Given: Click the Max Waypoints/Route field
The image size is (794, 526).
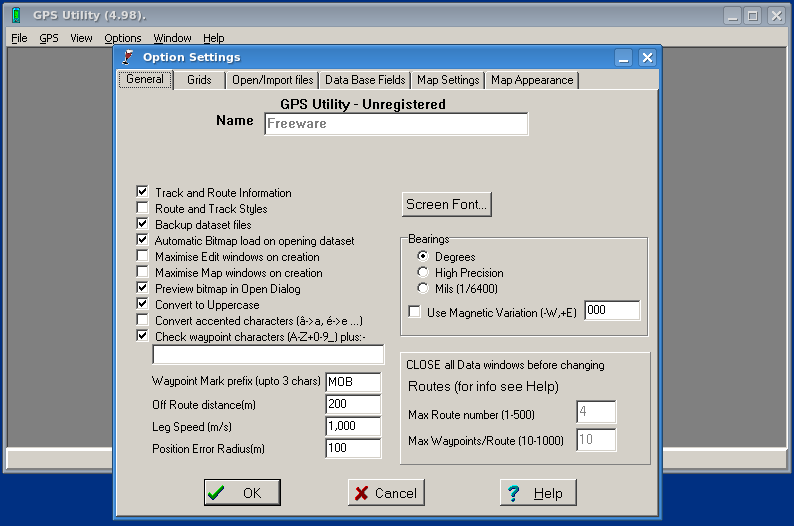Looking at the screenshot, I should coord(596,440).
